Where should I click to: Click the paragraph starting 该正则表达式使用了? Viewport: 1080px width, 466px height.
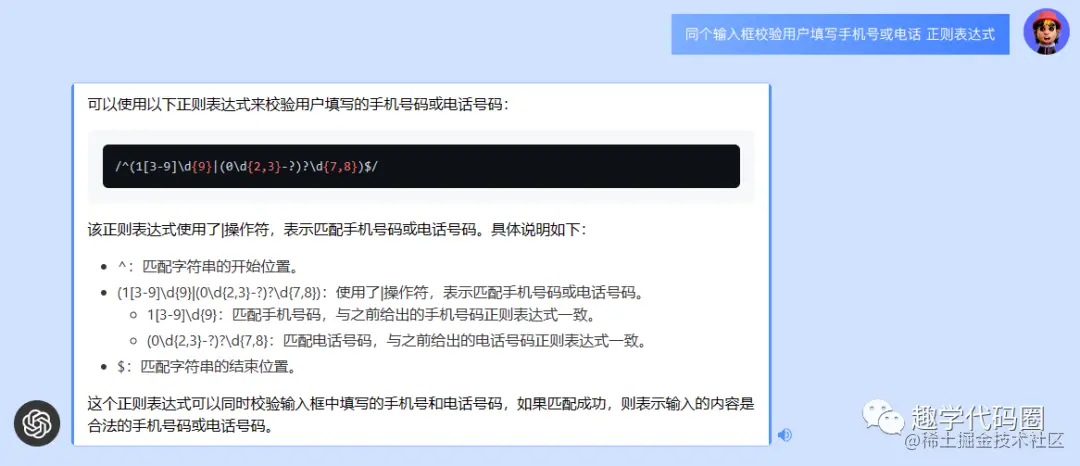point(337,229)
